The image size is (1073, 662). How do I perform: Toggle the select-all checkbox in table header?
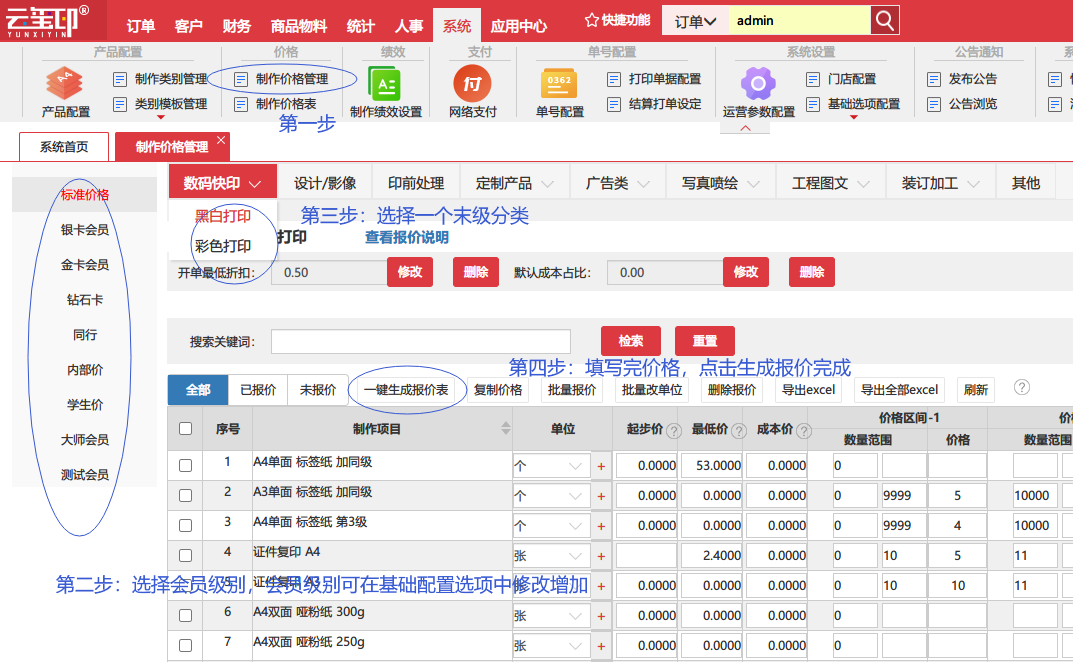tap(185, 429)
